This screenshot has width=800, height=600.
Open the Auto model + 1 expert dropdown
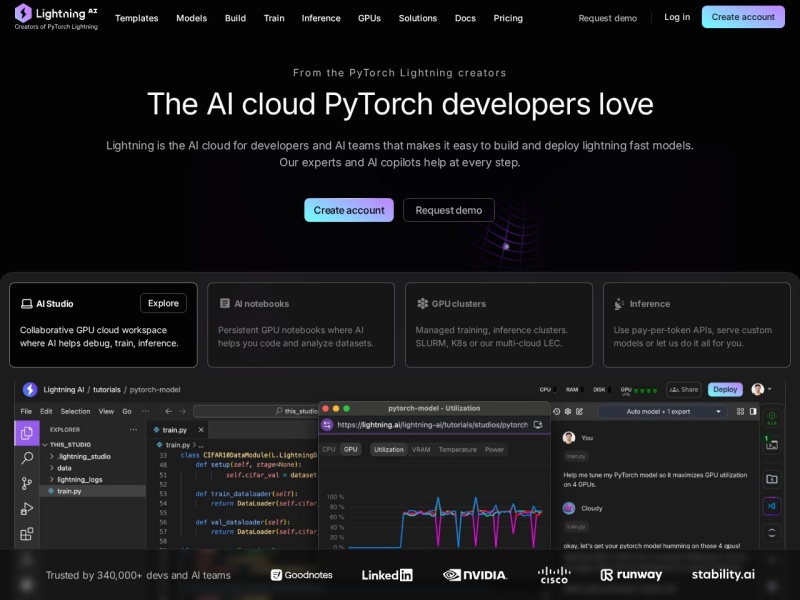pos(661,411)
